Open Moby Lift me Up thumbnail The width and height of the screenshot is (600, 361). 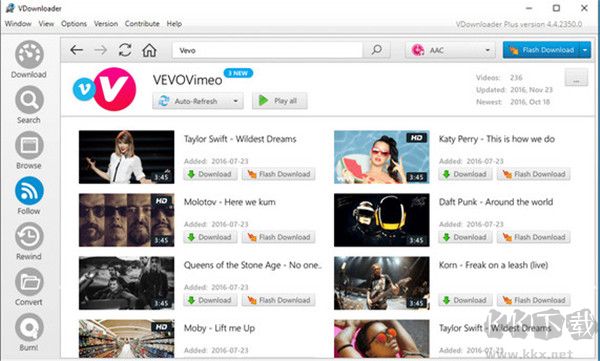(x=127, y=339)
